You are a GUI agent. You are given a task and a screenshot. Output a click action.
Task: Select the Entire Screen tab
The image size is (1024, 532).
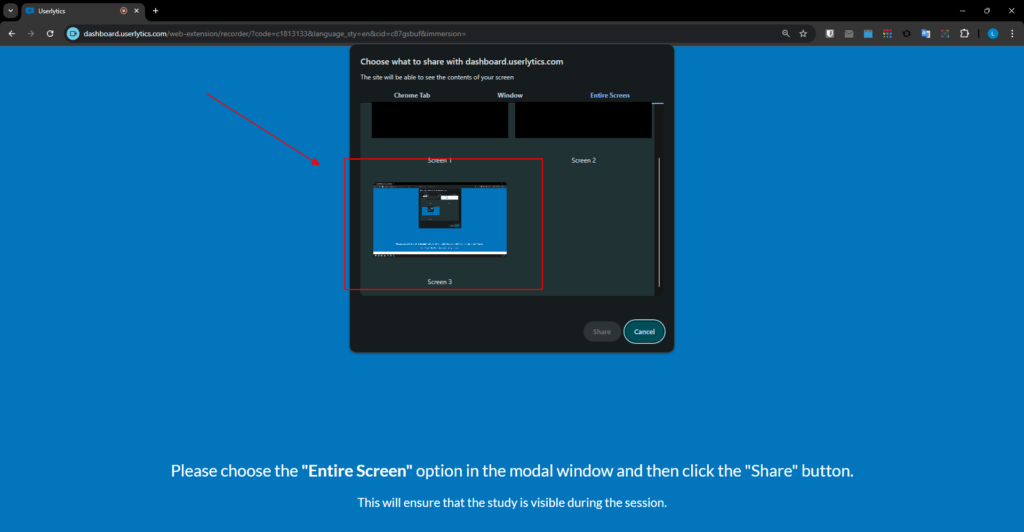coord(610,95)
